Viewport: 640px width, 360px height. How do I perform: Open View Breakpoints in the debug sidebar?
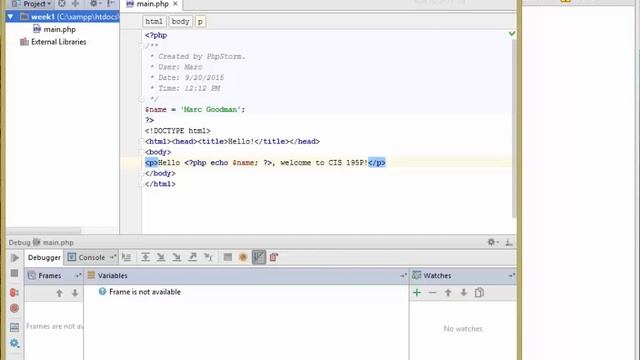click(14, 292)
